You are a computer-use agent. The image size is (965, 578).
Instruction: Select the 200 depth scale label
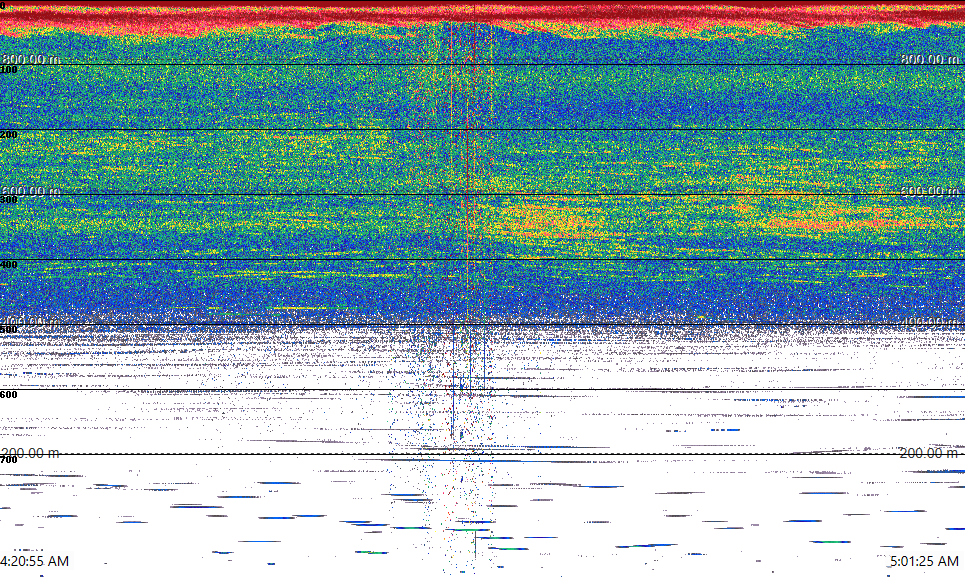pos(9,135)
